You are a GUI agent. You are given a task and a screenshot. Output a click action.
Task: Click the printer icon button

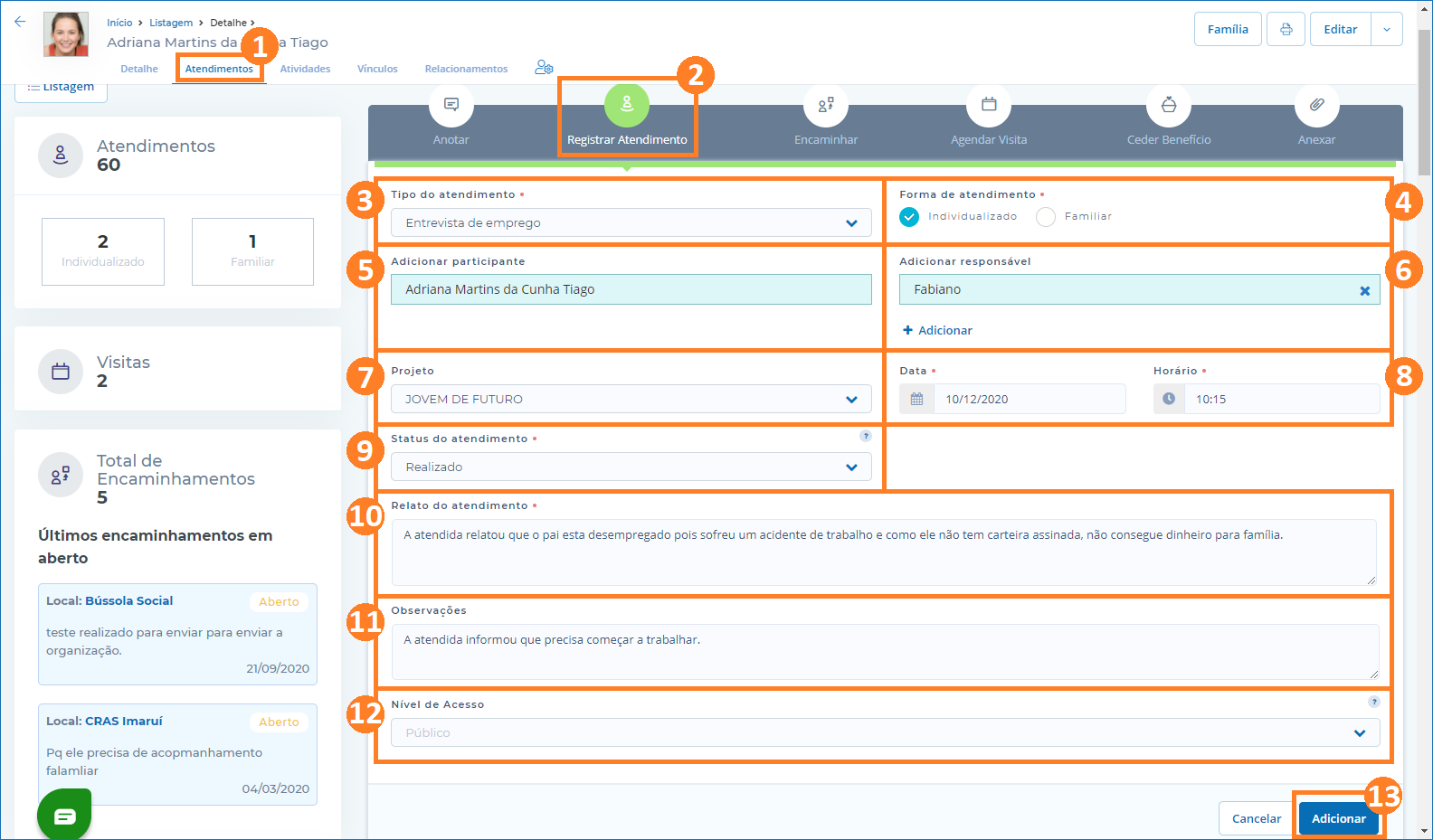point(1286,29)
